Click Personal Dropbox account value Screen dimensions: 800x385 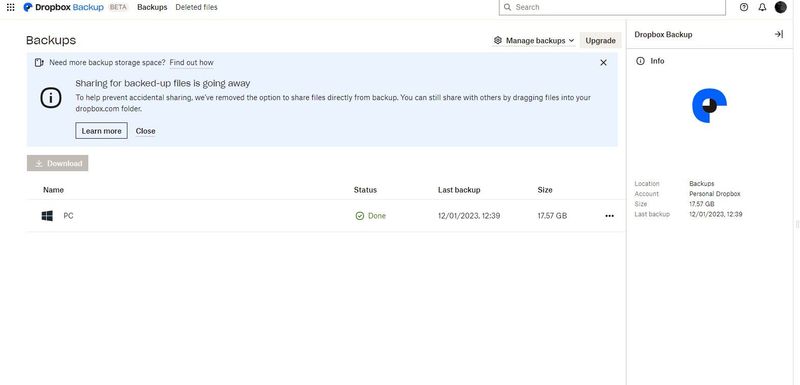pyautogui.click(x=714, y=194)
